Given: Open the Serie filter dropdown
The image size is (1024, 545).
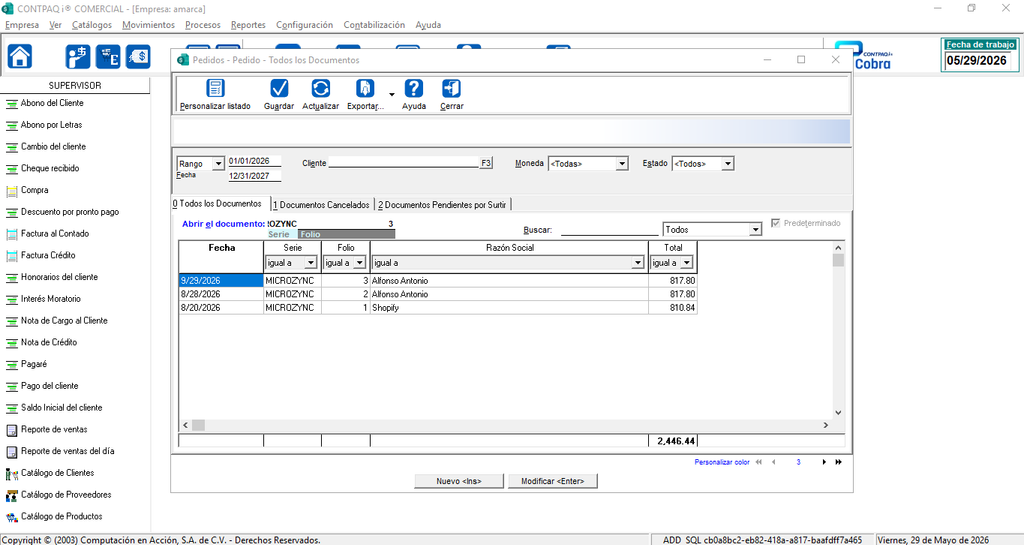Looking at the screenshot, I should point(311,263).
